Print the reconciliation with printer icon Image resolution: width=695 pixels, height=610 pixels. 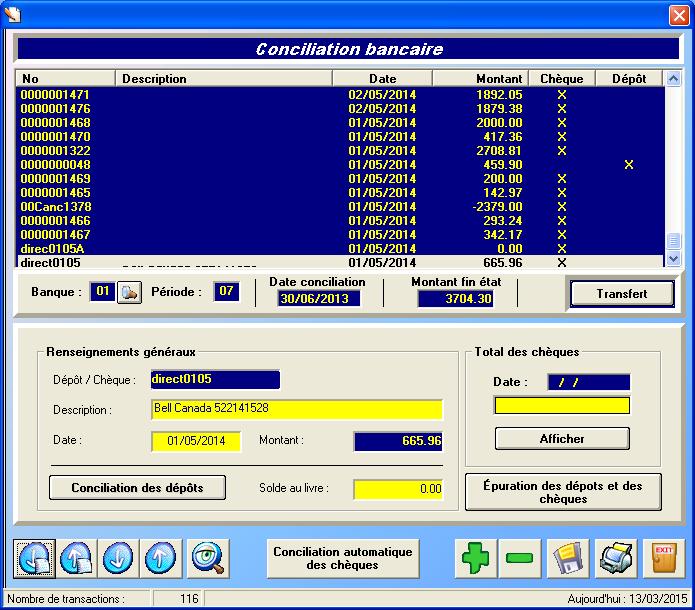click(617, 558)
